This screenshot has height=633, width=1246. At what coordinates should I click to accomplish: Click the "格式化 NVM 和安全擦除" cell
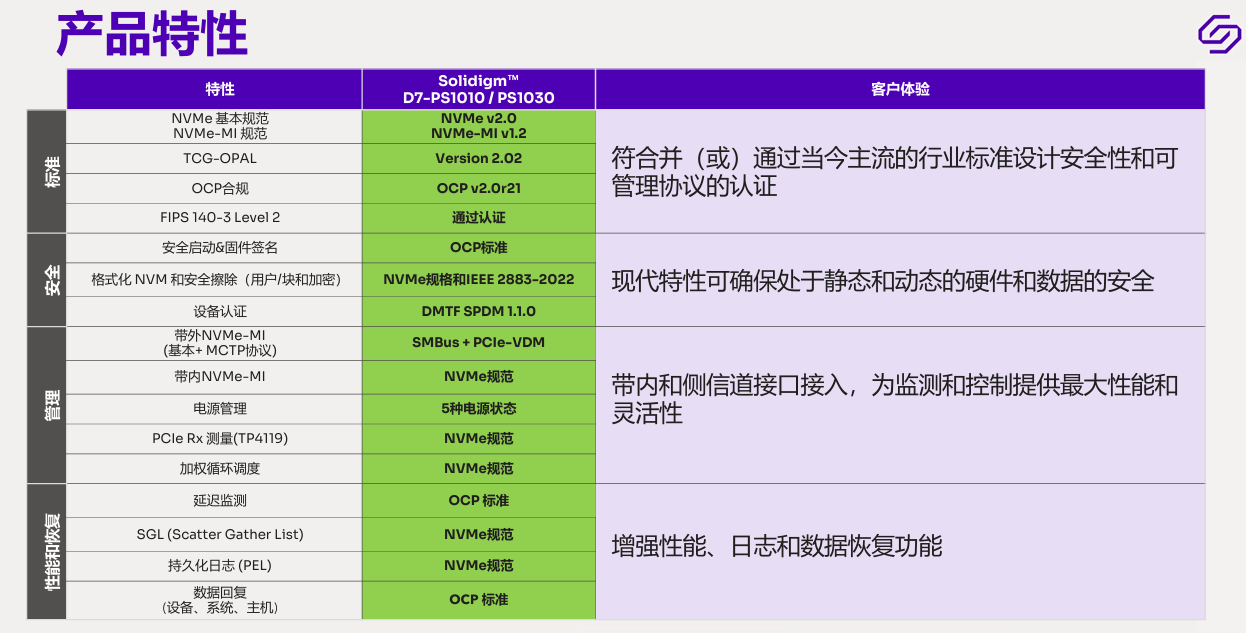coord(214,280)
